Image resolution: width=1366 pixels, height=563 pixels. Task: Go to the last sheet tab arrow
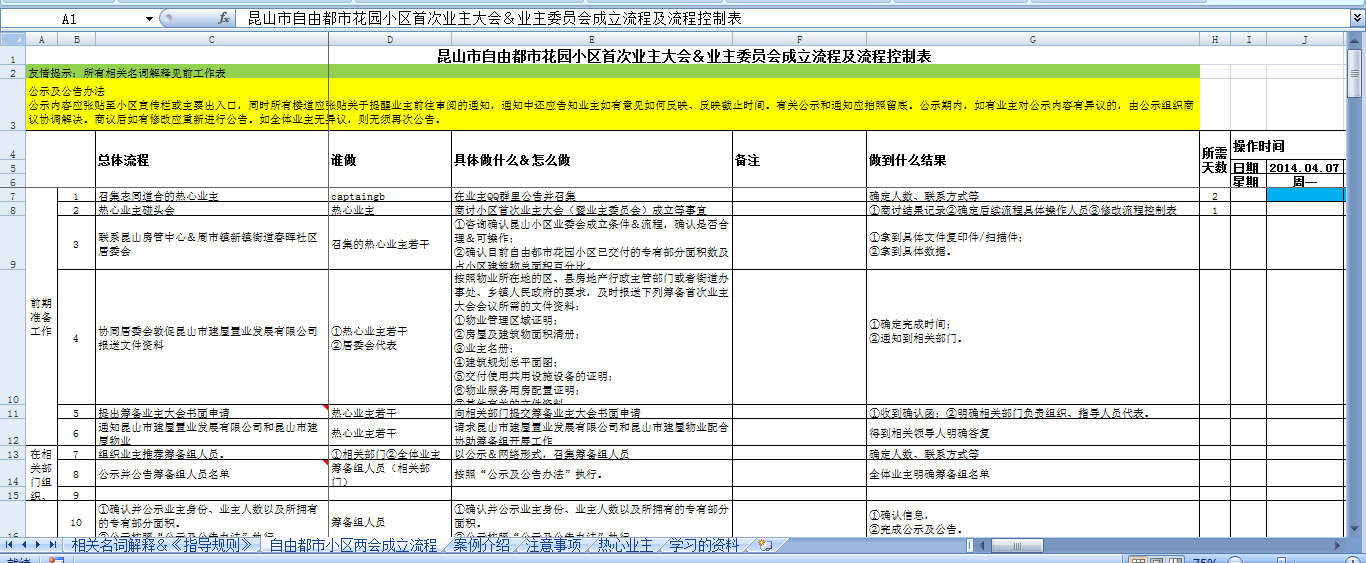point(52,545)
